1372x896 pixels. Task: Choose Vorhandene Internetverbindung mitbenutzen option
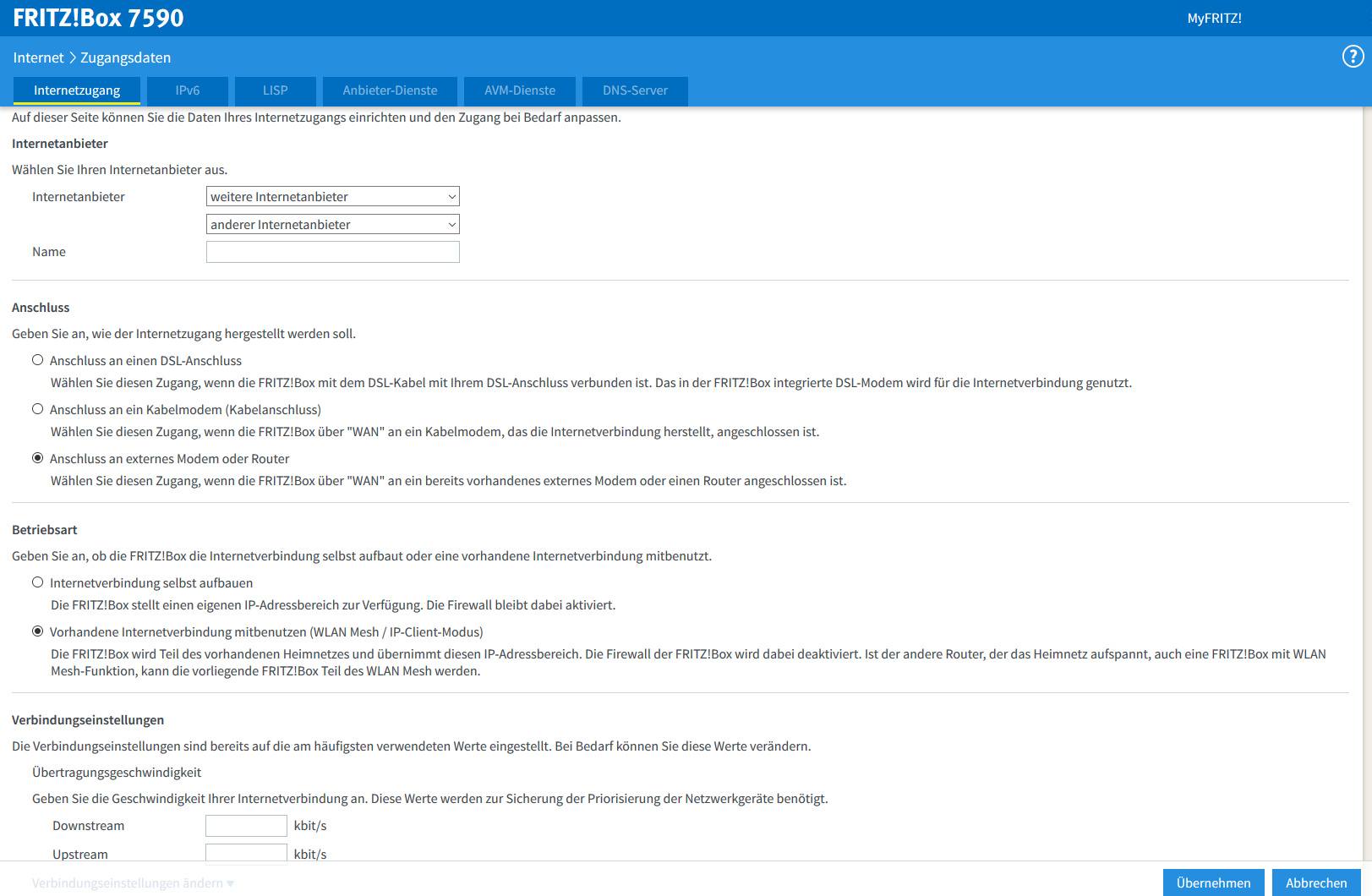37,631
